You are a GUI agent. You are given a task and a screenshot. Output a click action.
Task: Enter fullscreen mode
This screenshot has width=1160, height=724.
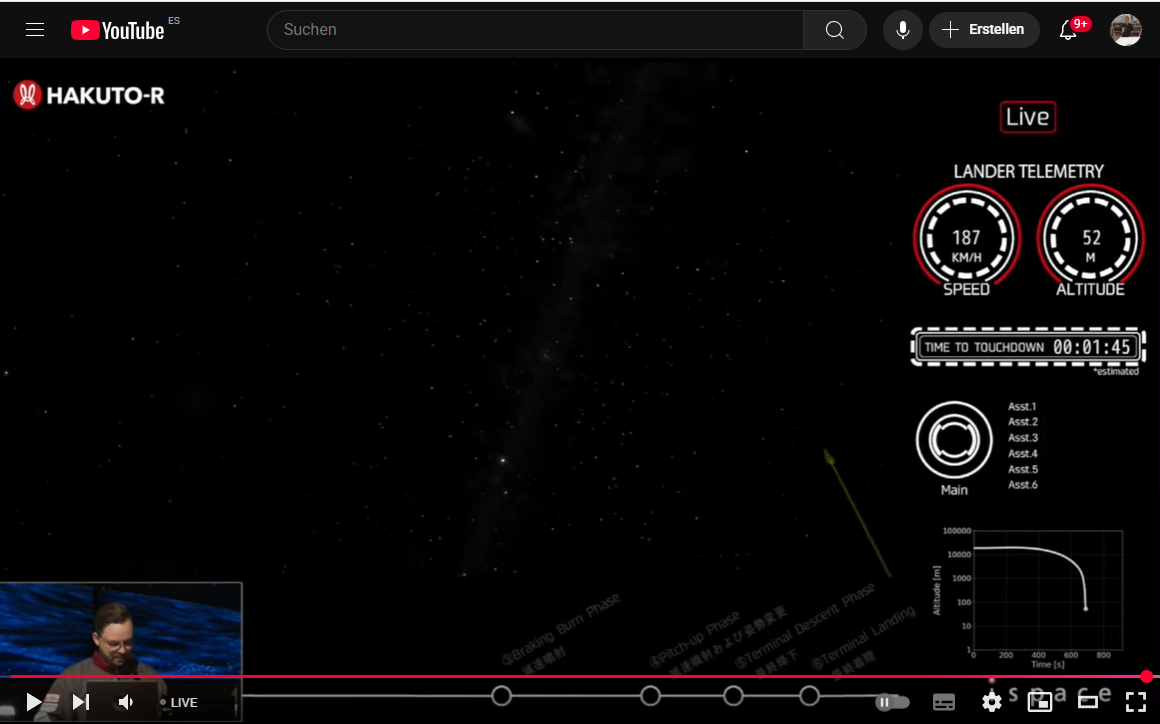[1136, 702]
